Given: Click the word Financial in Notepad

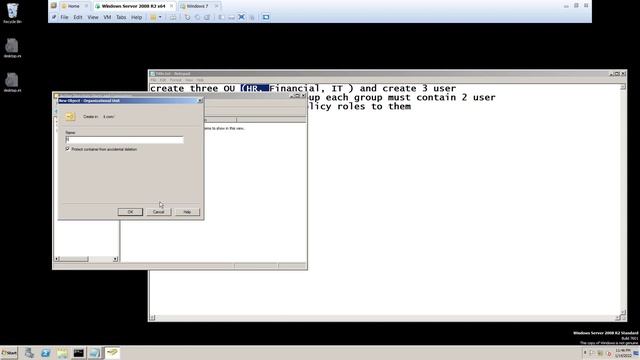Looking at the screenshot, I should click(294, 88).
